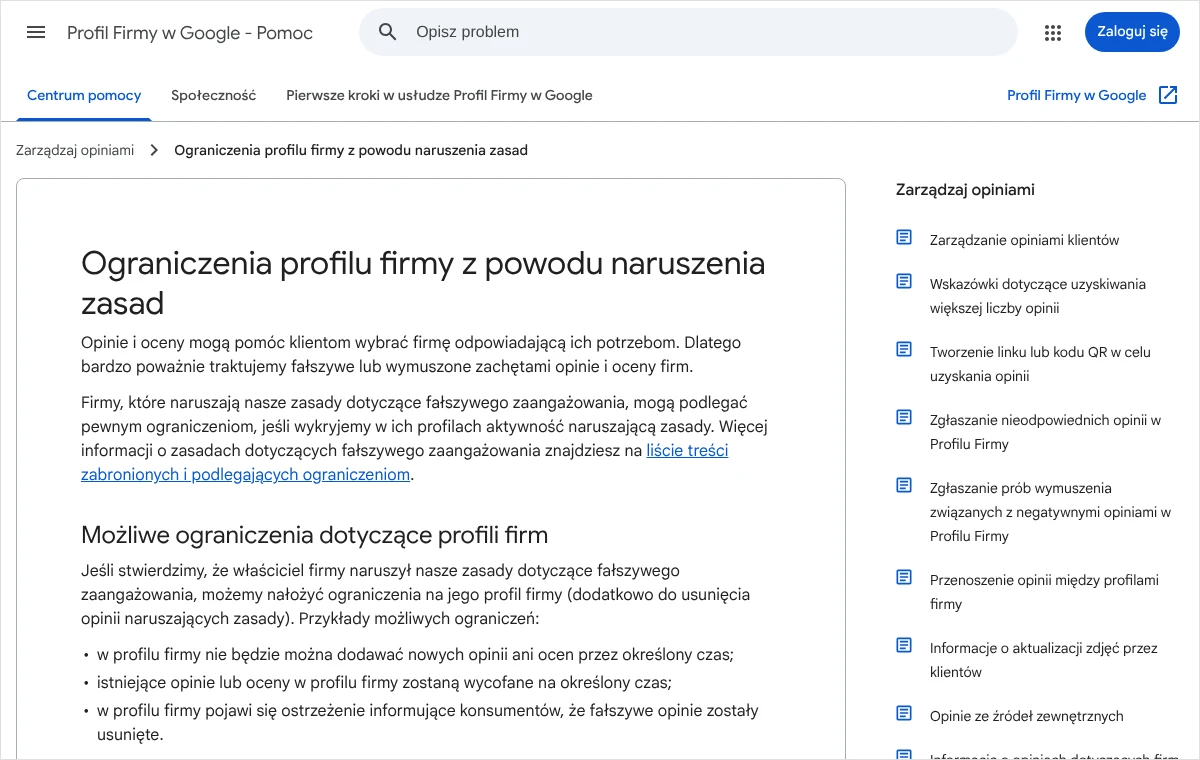Click article icon for Zgłaszanie prób wymuszenia
Image resolution: width=1200 pixels, height=760 pixels.
904,486
